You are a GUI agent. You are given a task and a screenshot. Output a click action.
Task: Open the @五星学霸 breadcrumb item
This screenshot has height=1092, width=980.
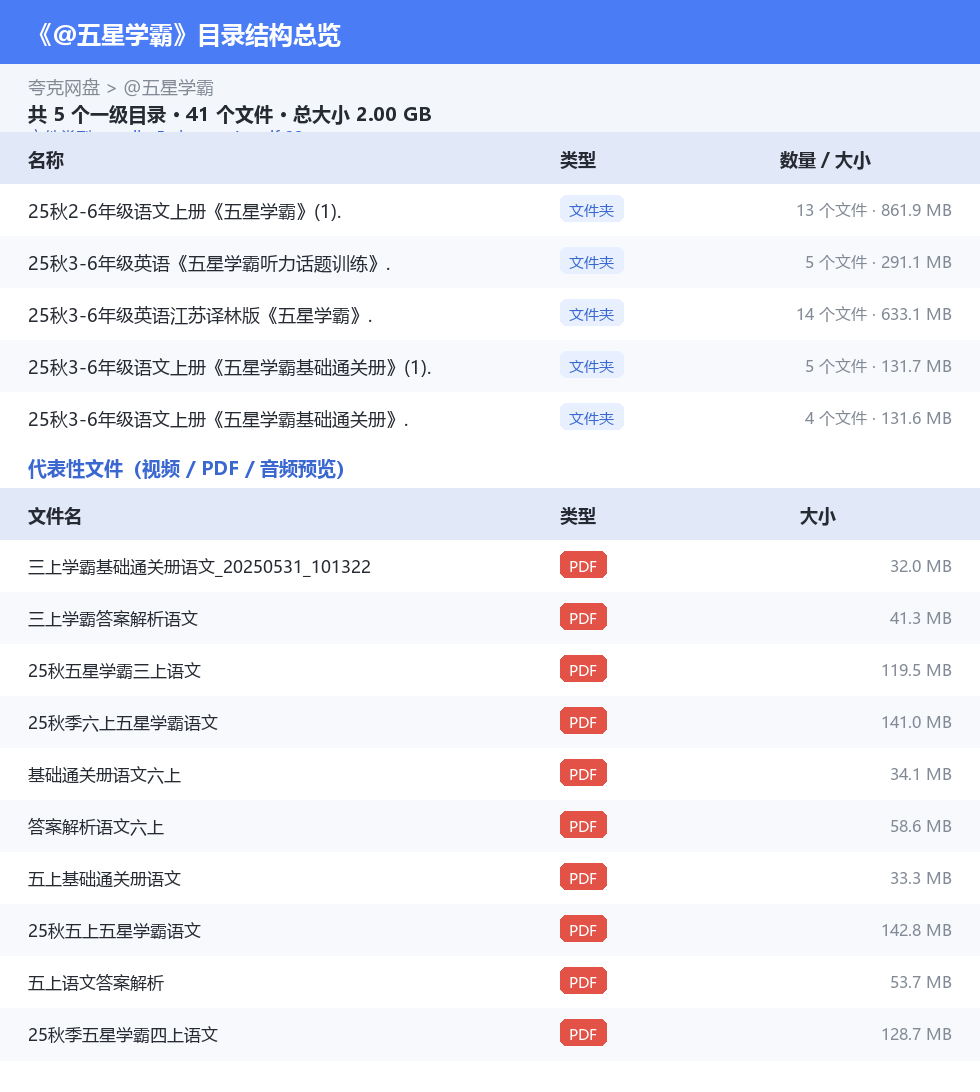point(169,88)
